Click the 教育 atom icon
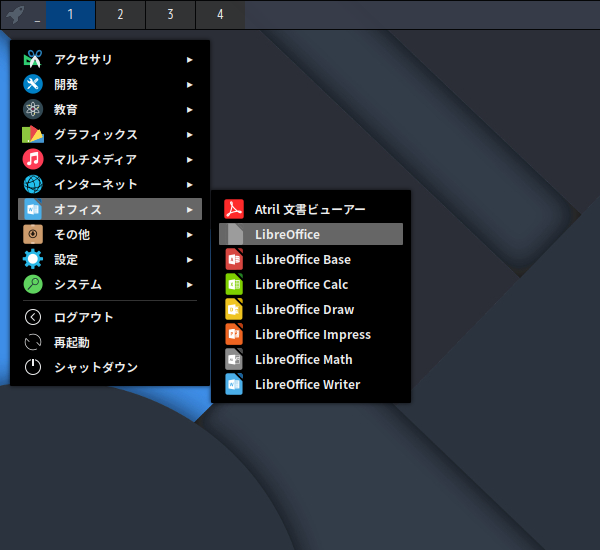 pyautogui.click(x=33, y=109)
